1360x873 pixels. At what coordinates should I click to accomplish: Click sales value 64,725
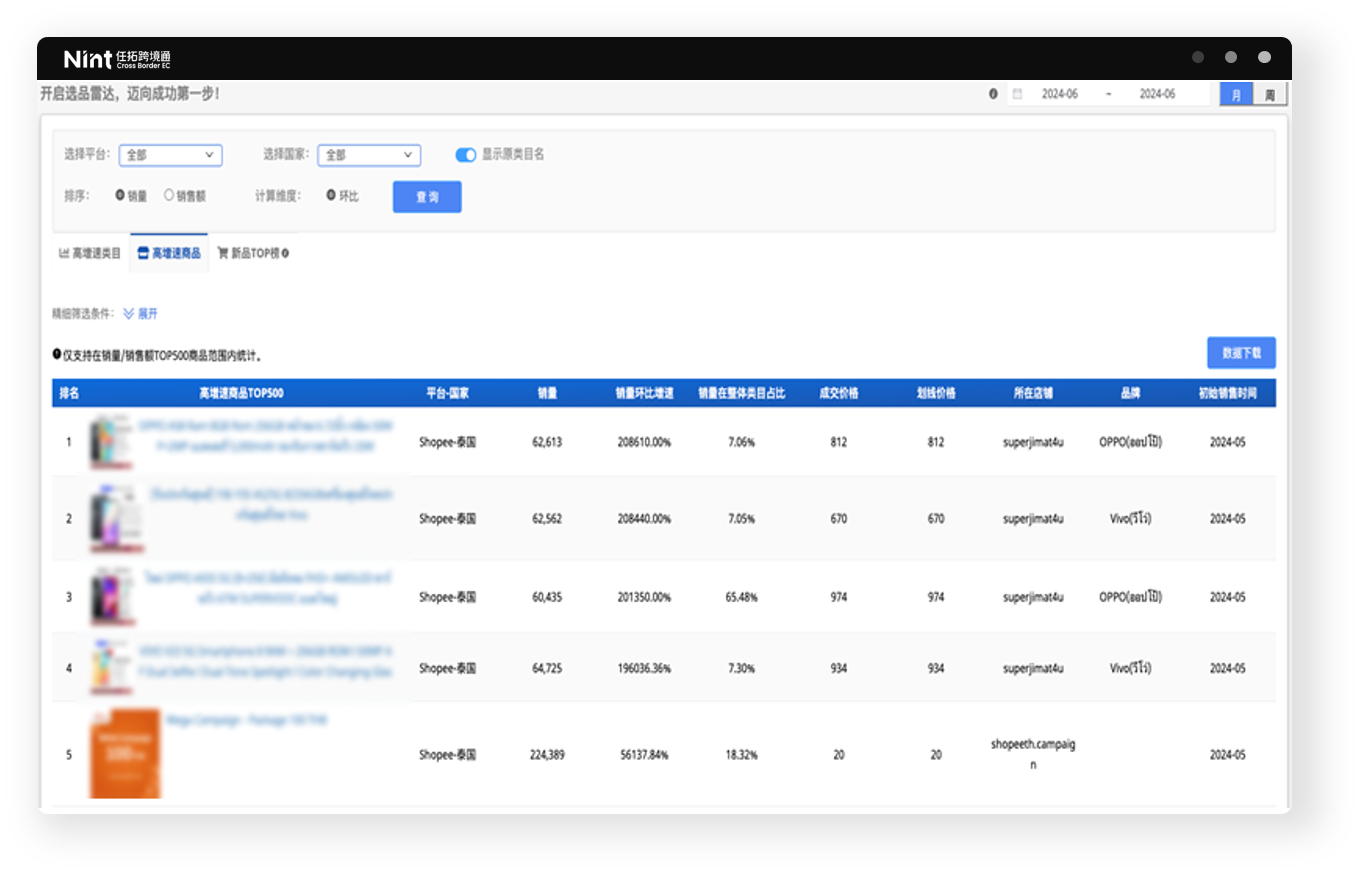[x=547, y=668]
